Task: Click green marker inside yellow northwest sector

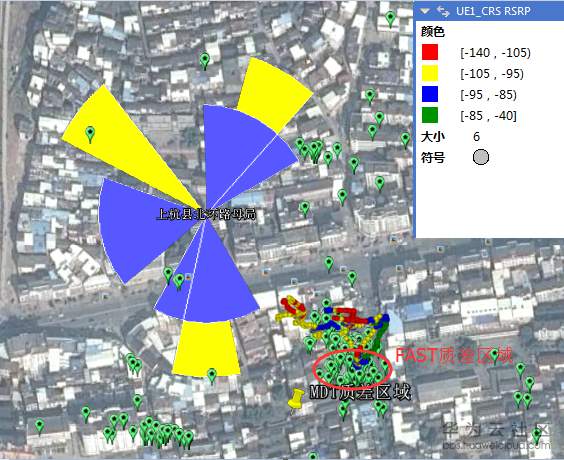Action: [90, 135]
